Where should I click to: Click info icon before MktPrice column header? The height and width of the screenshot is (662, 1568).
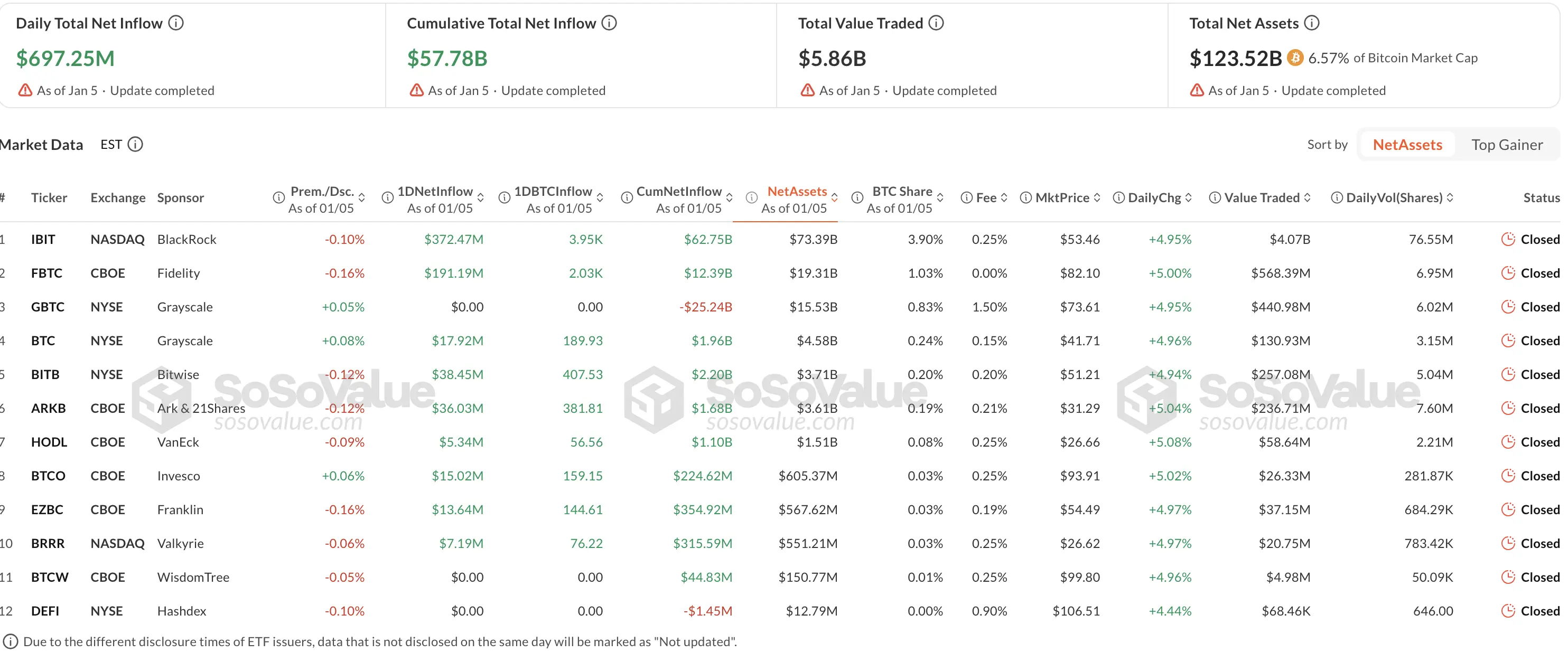1025,198
